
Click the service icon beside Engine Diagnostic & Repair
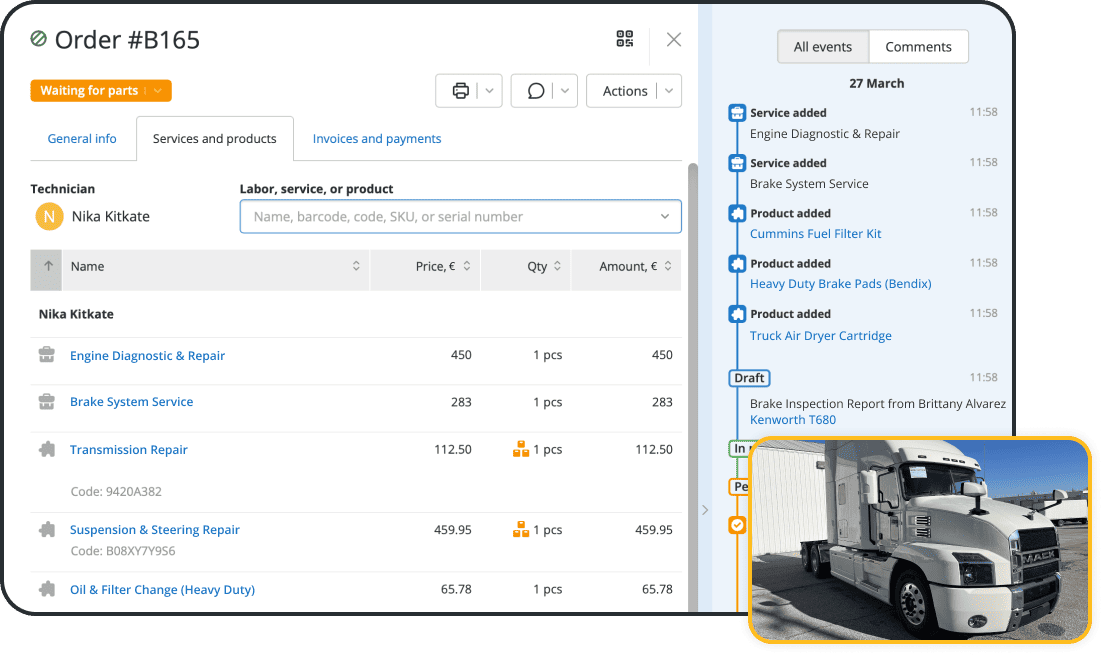pos(45,353)
